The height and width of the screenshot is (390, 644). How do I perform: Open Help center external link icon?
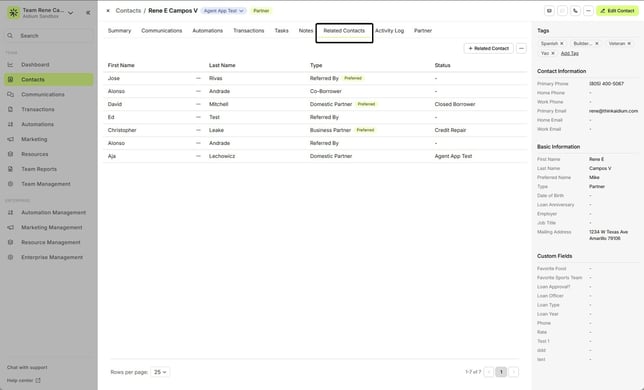(38, 380)
